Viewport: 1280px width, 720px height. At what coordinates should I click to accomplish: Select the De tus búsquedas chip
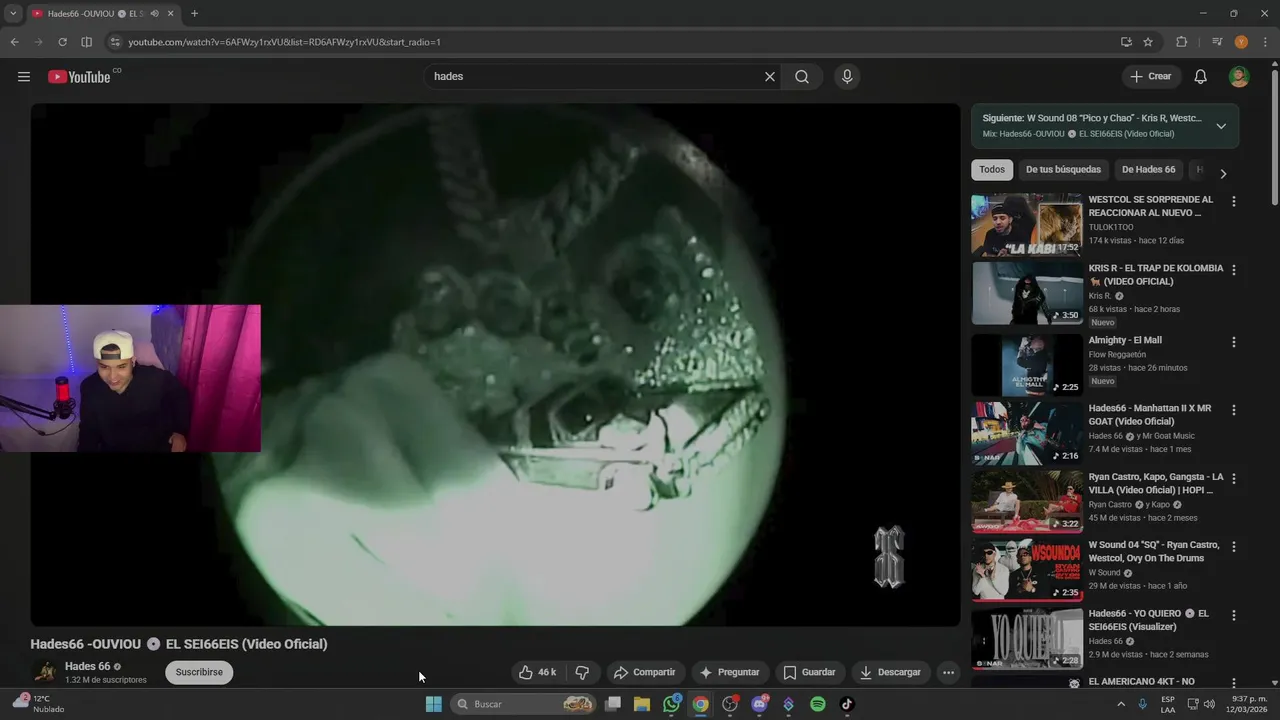tap(1063, 170)
